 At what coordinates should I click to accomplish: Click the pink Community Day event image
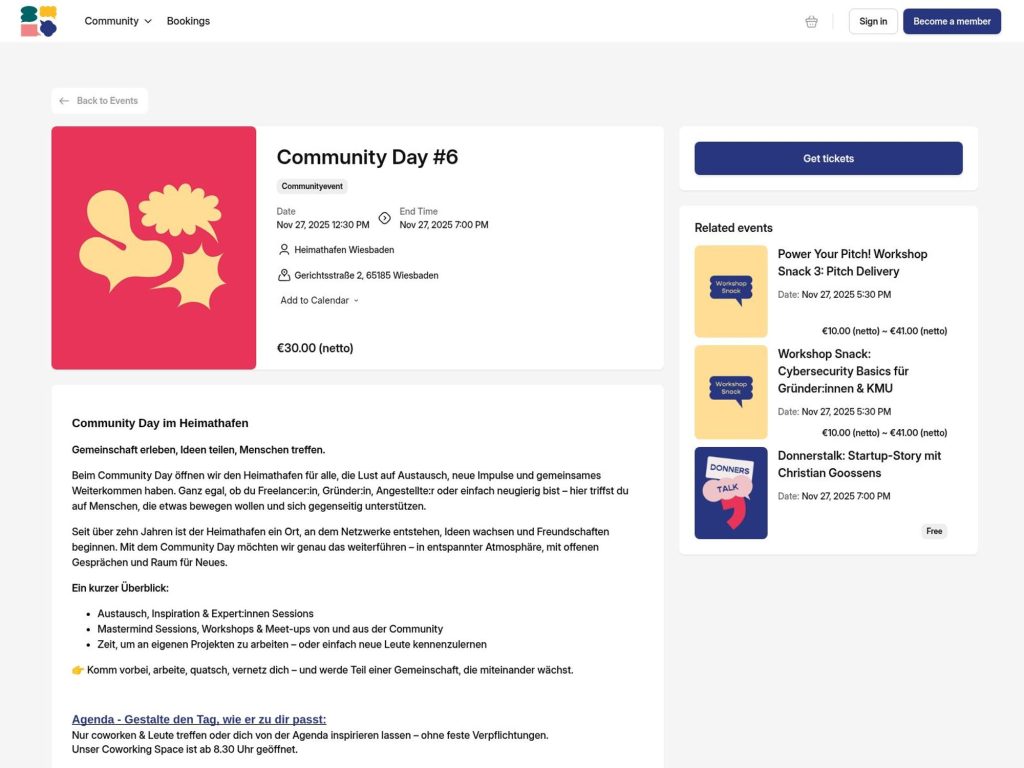pos(154,246)
